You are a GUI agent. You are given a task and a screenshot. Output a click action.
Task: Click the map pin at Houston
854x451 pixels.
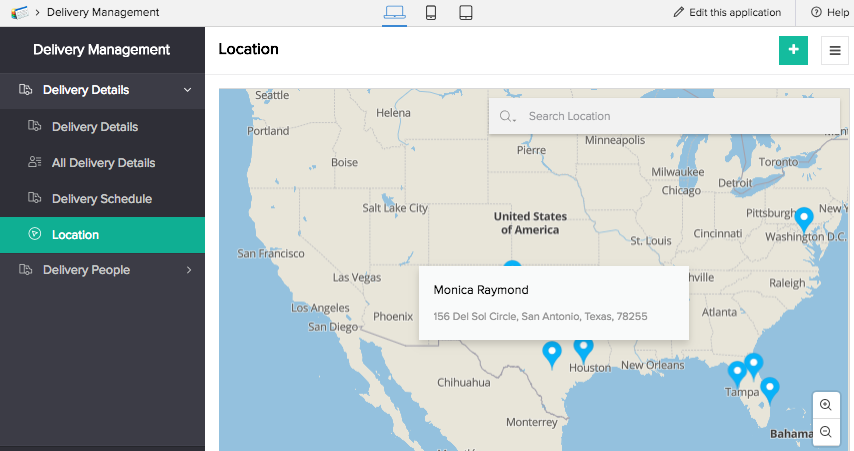point(583,348)
